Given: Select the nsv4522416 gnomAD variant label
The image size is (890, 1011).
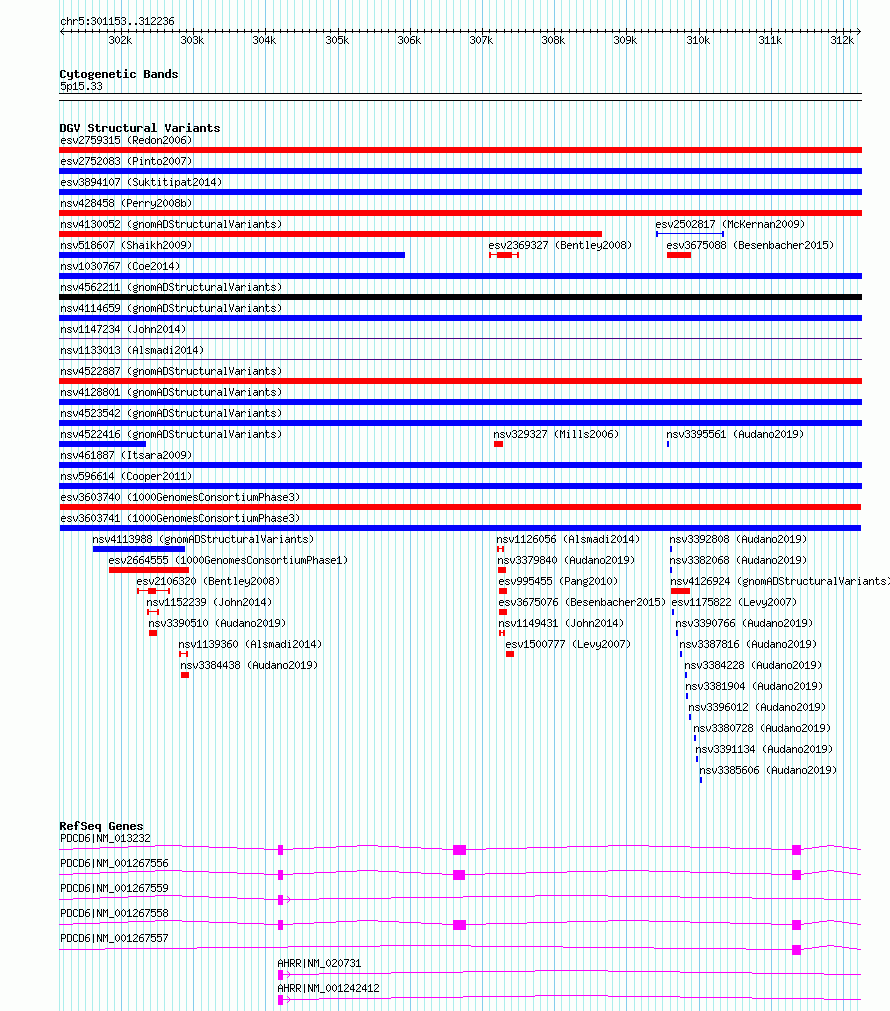Looking at the screenshot, I should point(171,435).
